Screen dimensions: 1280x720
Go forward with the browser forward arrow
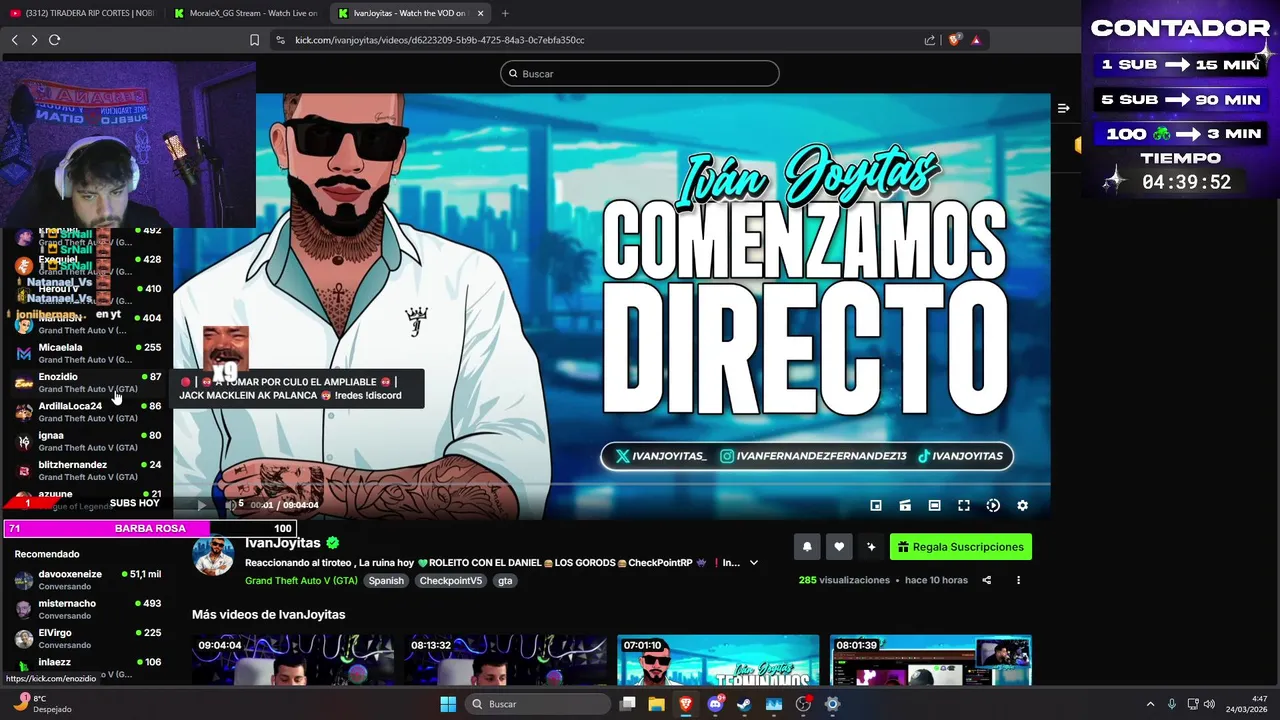click(34, 40)
